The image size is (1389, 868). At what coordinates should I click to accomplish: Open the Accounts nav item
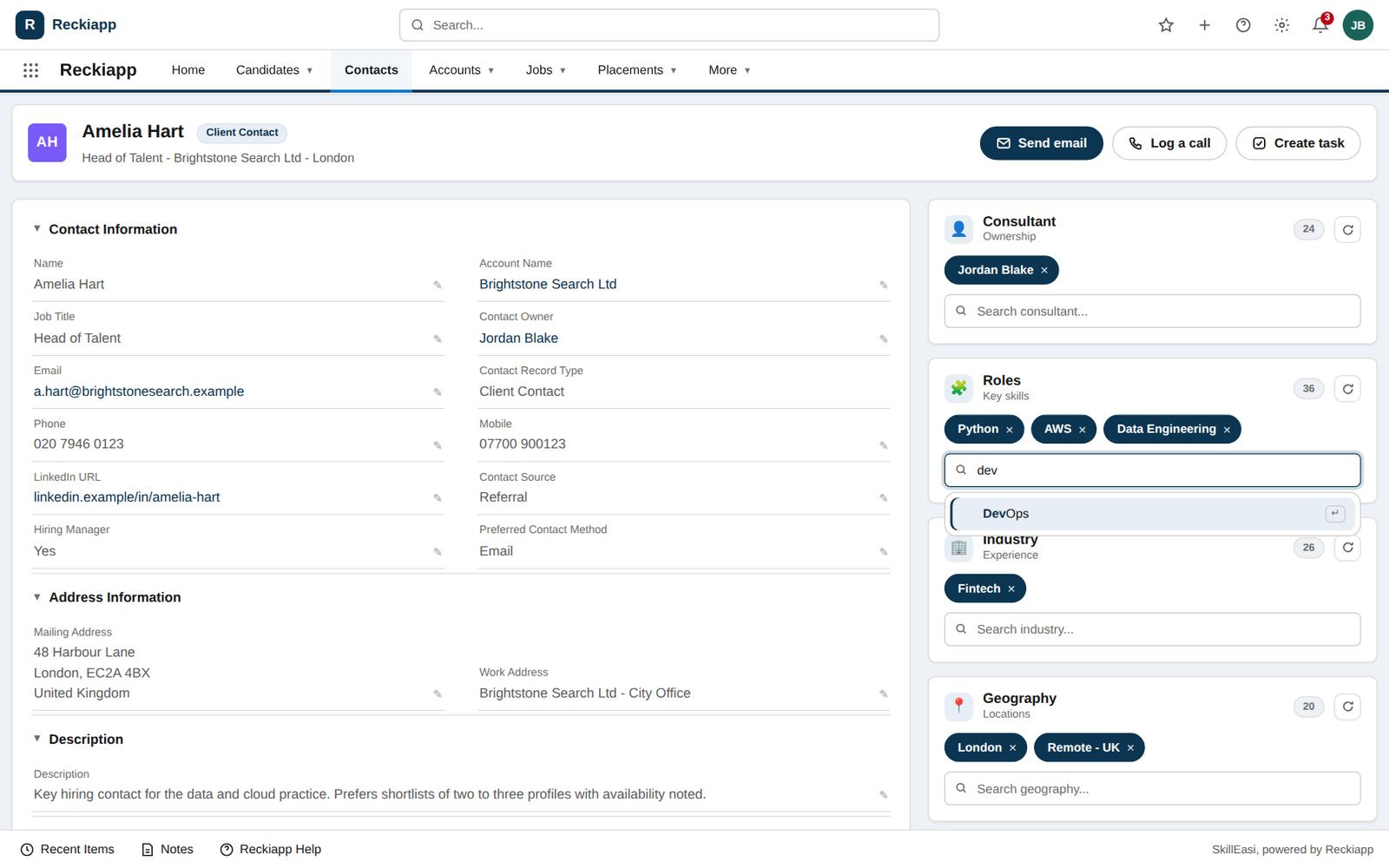coord(461,70)
